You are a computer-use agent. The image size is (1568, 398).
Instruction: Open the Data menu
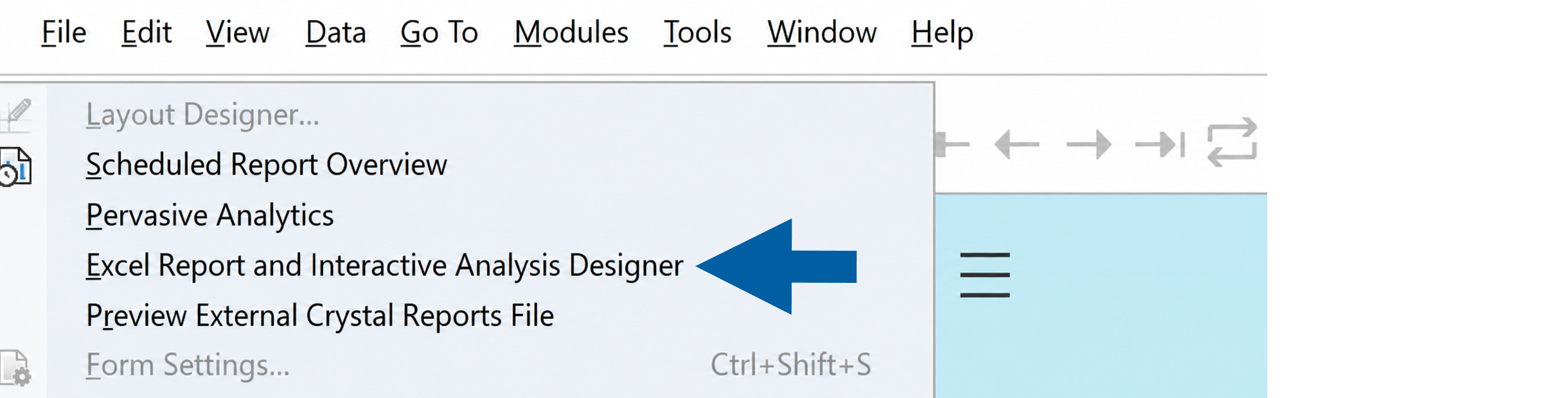click(335, 32)
